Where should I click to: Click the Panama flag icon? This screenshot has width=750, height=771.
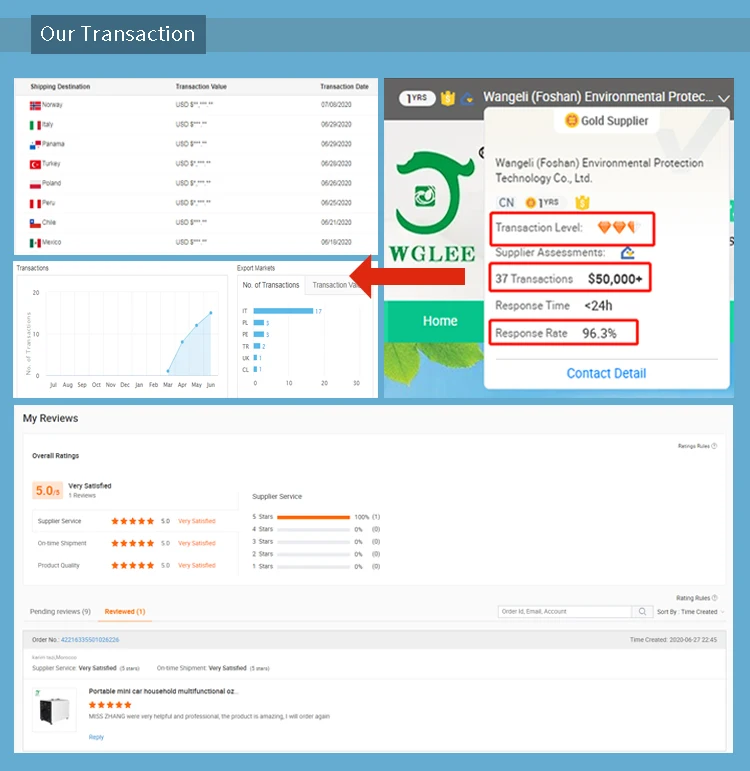35,145
